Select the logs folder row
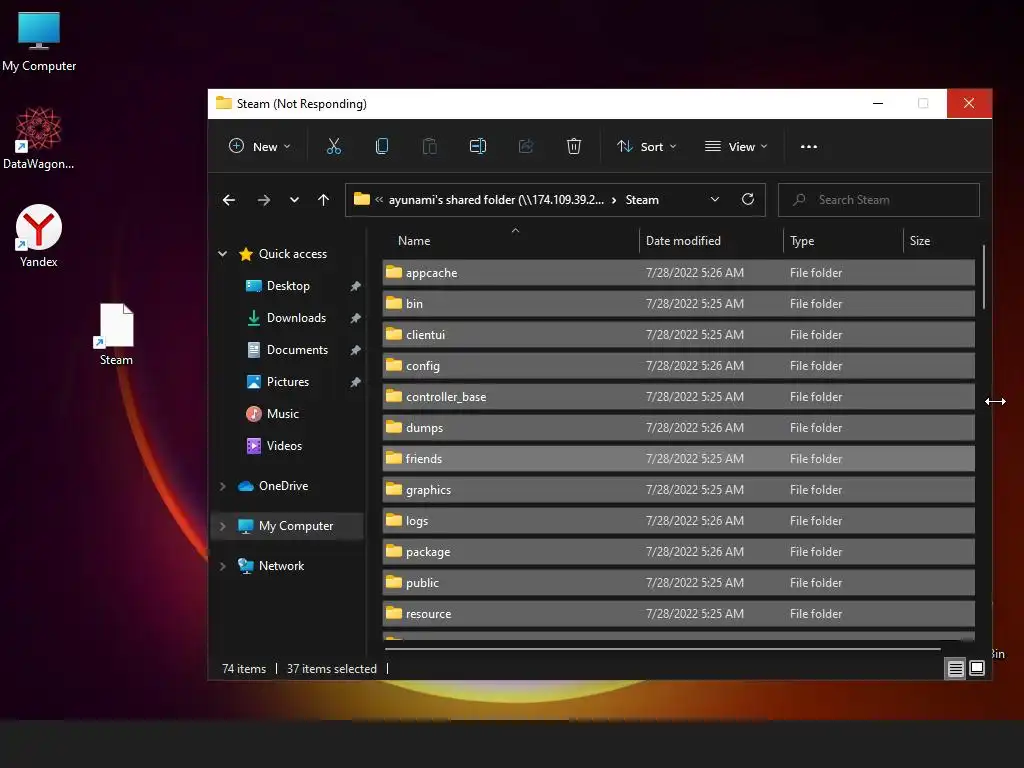 679,520
